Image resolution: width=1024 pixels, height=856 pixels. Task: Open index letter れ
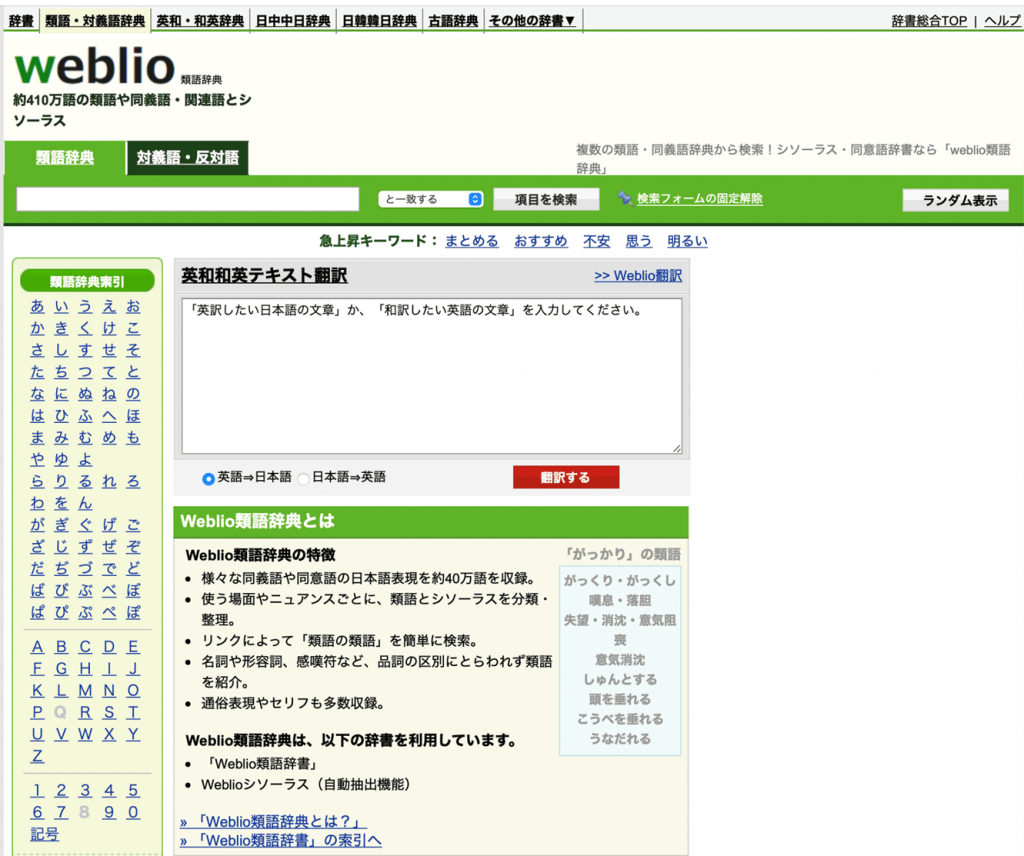click(x=109, y=481)
